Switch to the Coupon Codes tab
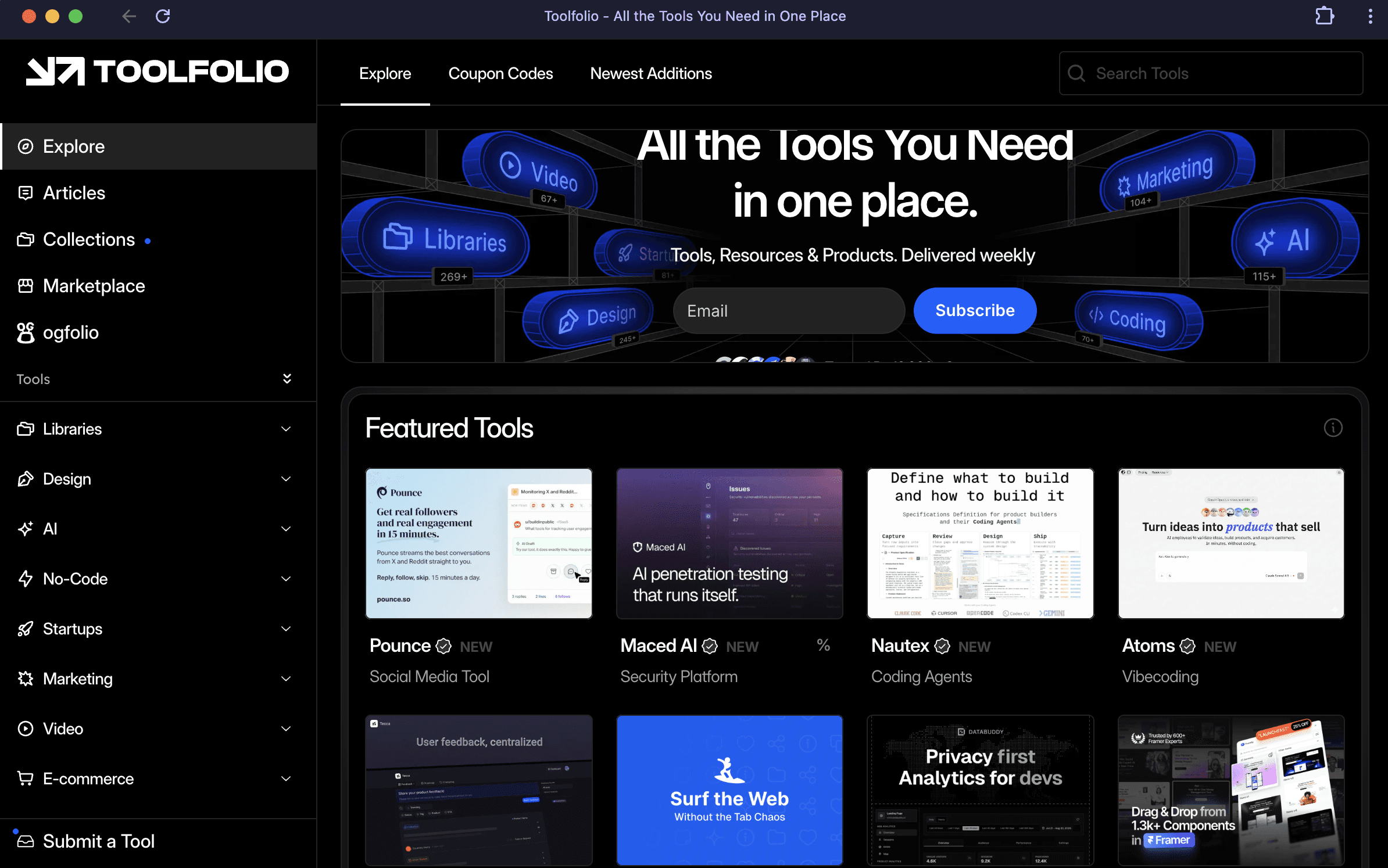Image resolution: width=1388 pixels, height=868 pixels. point(500,74)
